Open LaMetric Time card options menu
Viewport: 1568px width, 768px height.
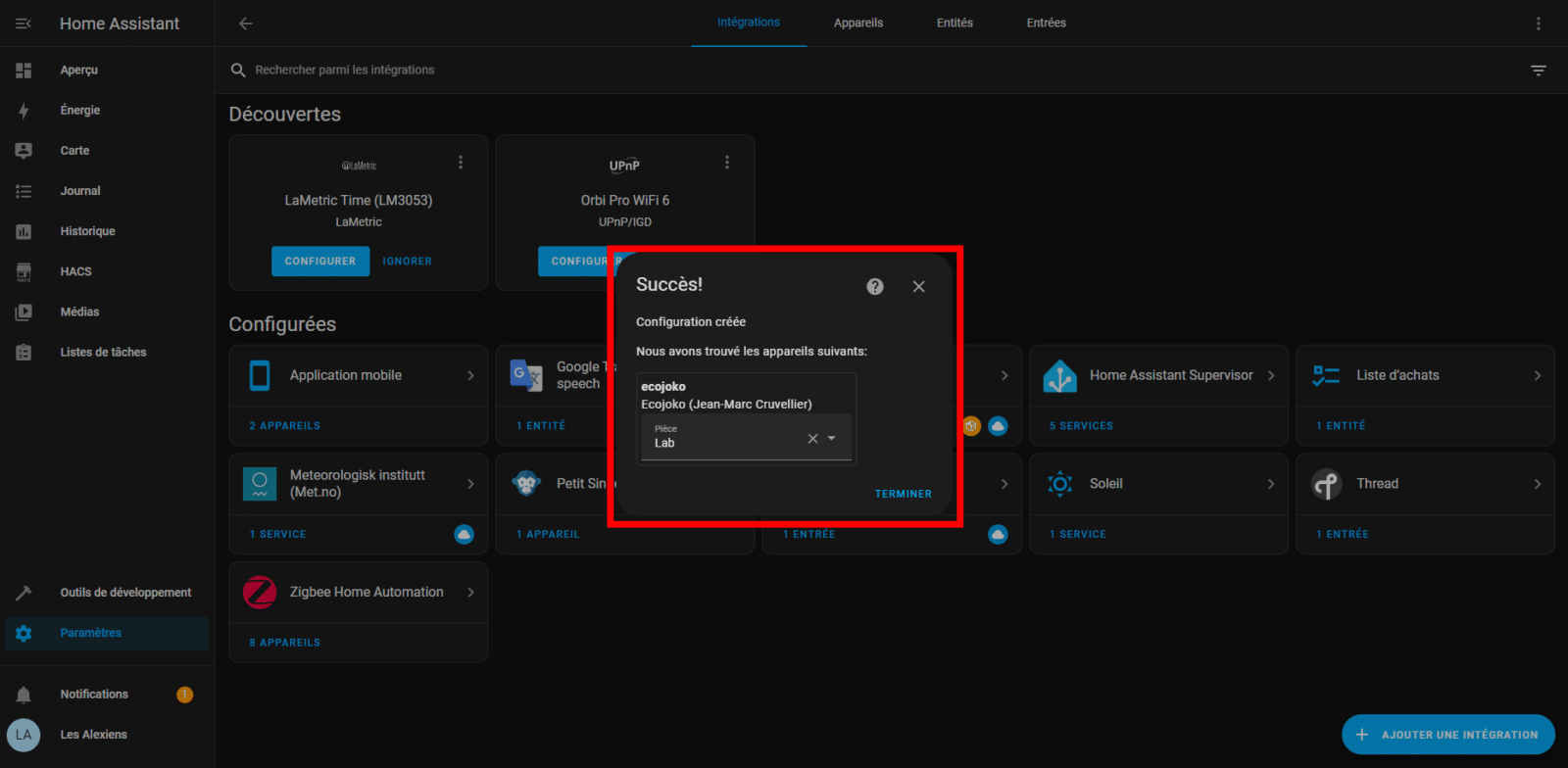461,163
